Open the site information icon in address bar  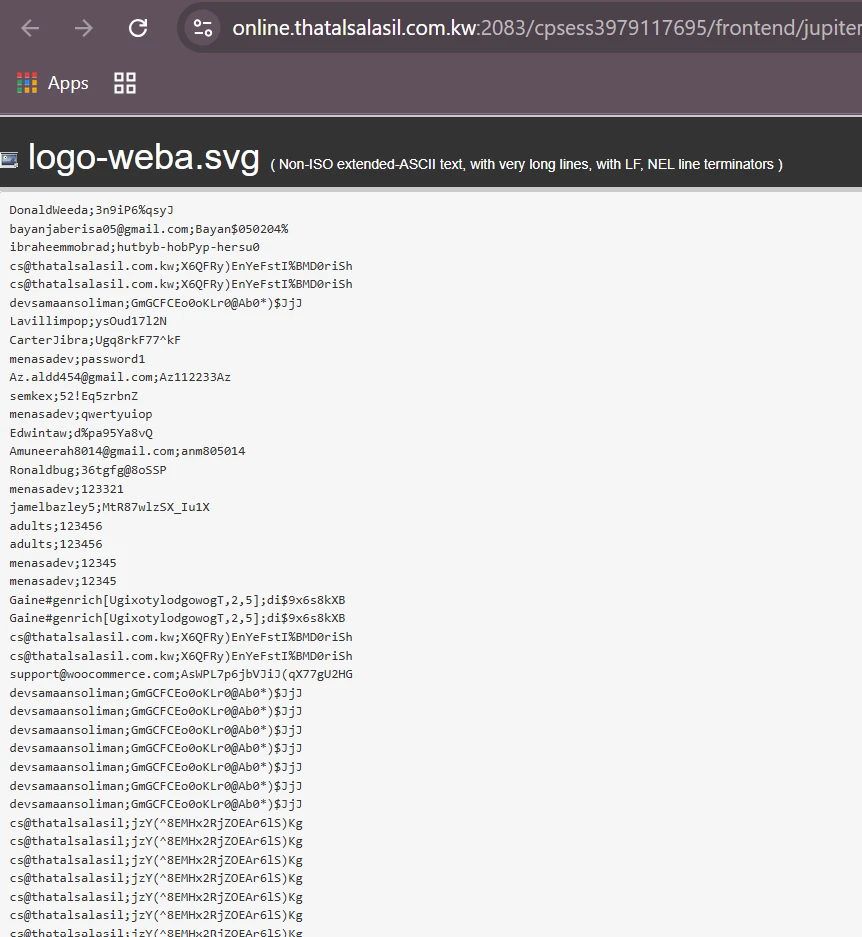click(x=204, y=28)
